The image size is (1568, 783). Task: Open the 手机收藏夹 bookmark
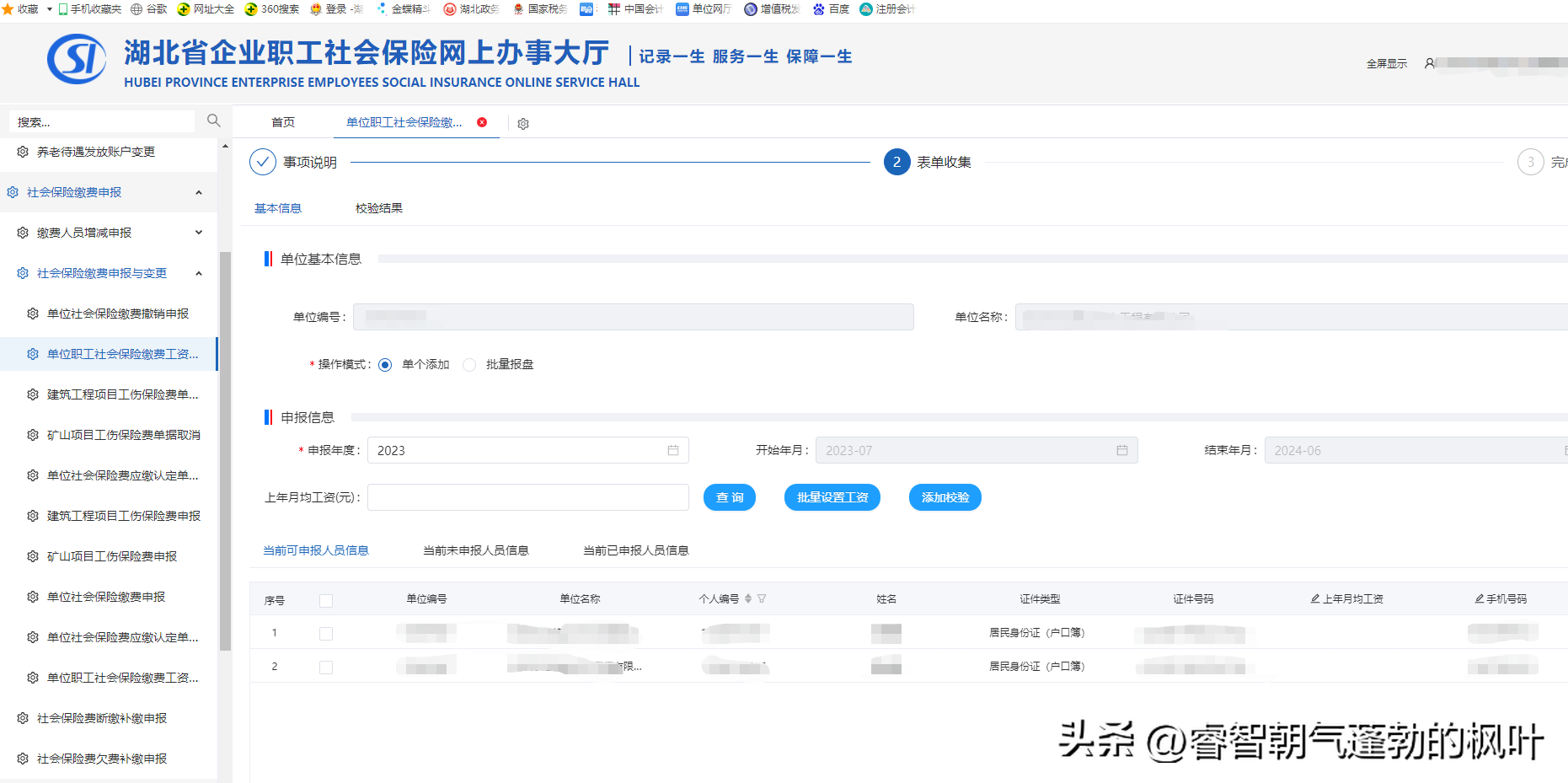coord(89,8)
